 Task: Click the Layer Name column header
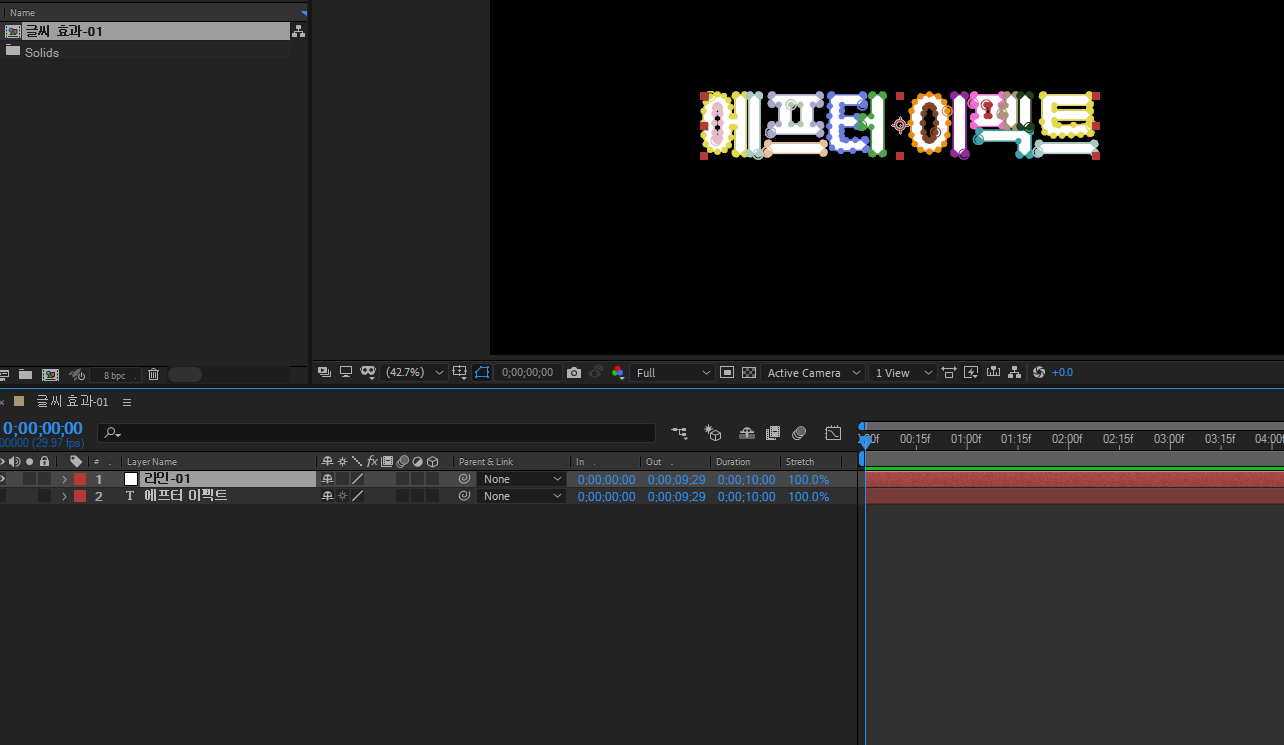click(x=152, y=462)
